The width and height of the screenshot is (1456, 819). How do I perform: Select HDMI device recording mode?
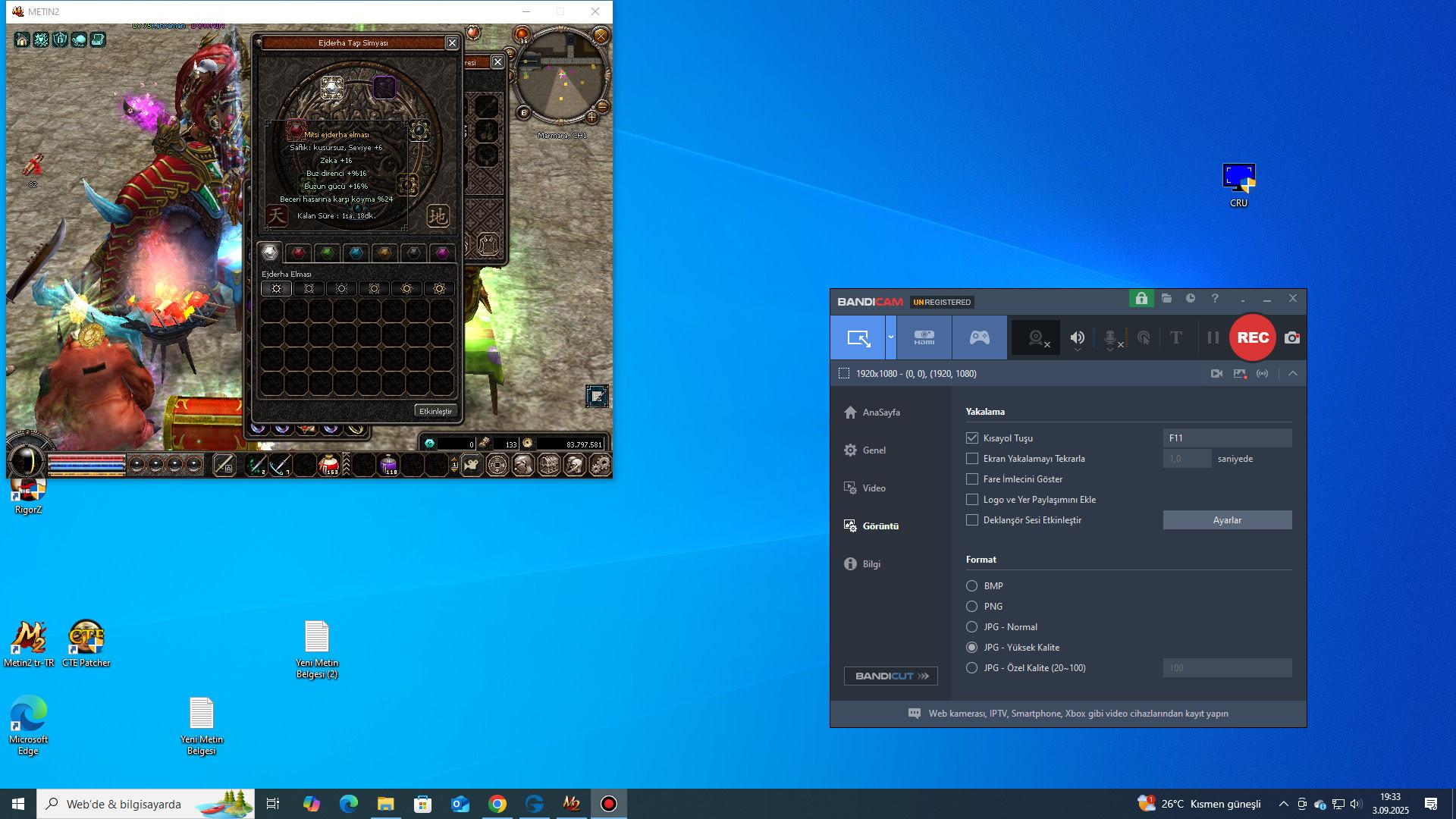[x=924, y=338]
